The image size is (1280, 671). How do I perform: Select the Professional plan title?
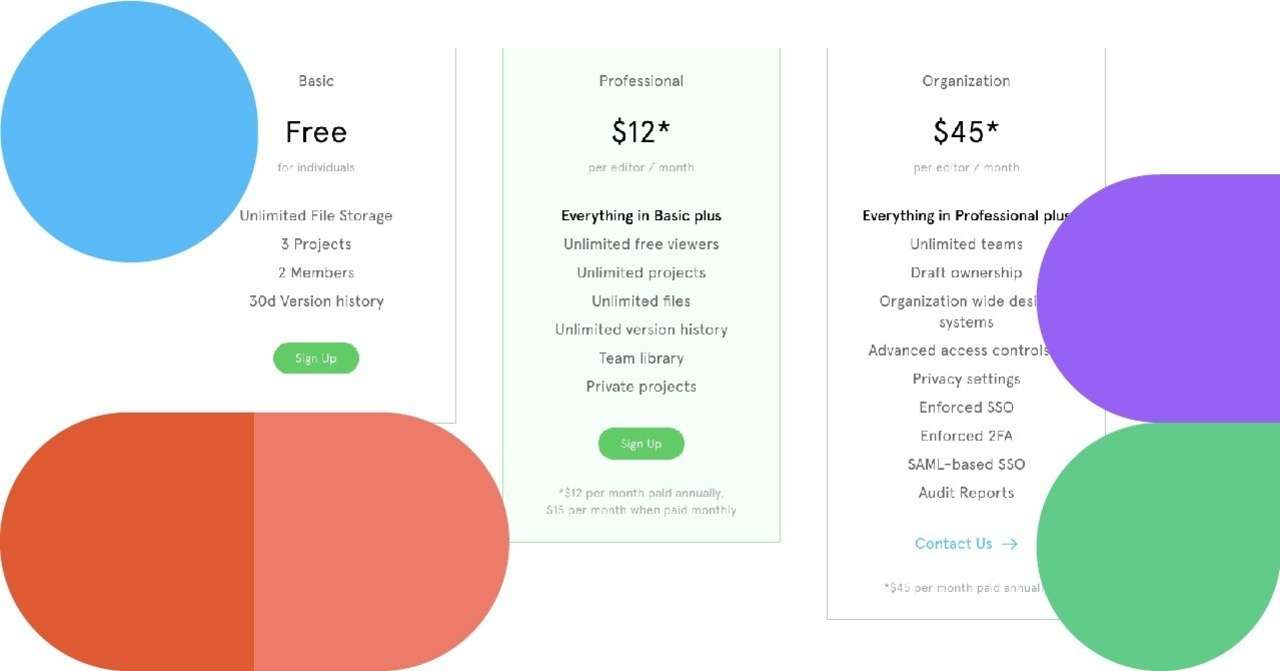point(641,81)
